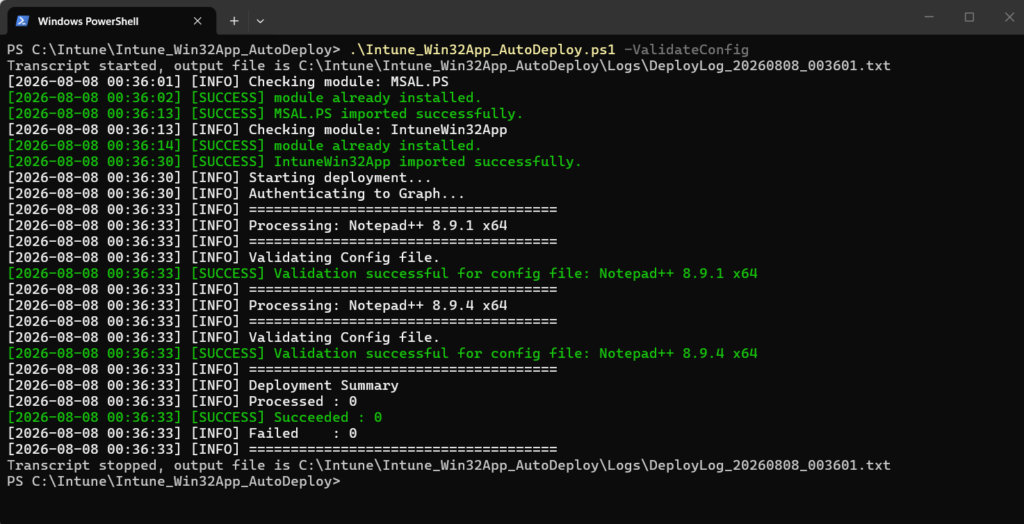Click validation successful line for Notepad++ 8.9.4

(382, 353)
